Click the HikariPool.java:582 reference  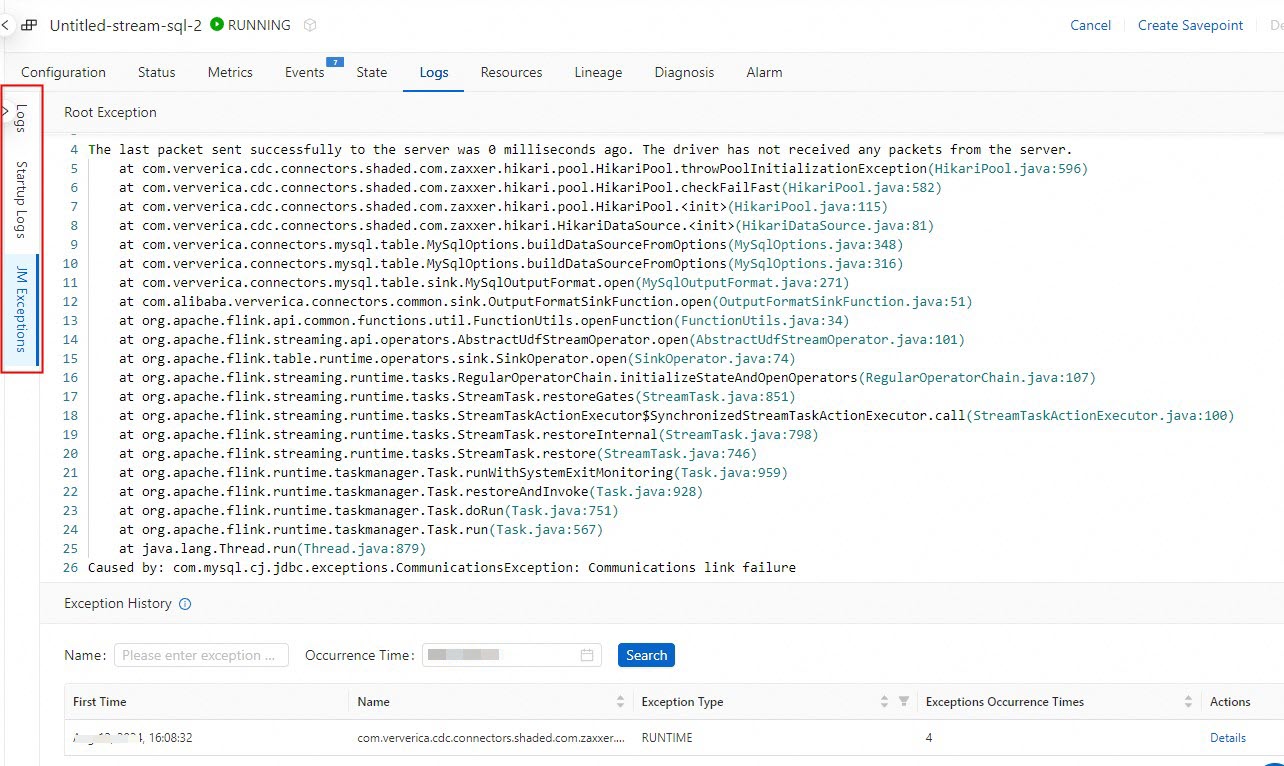point(861,188)
